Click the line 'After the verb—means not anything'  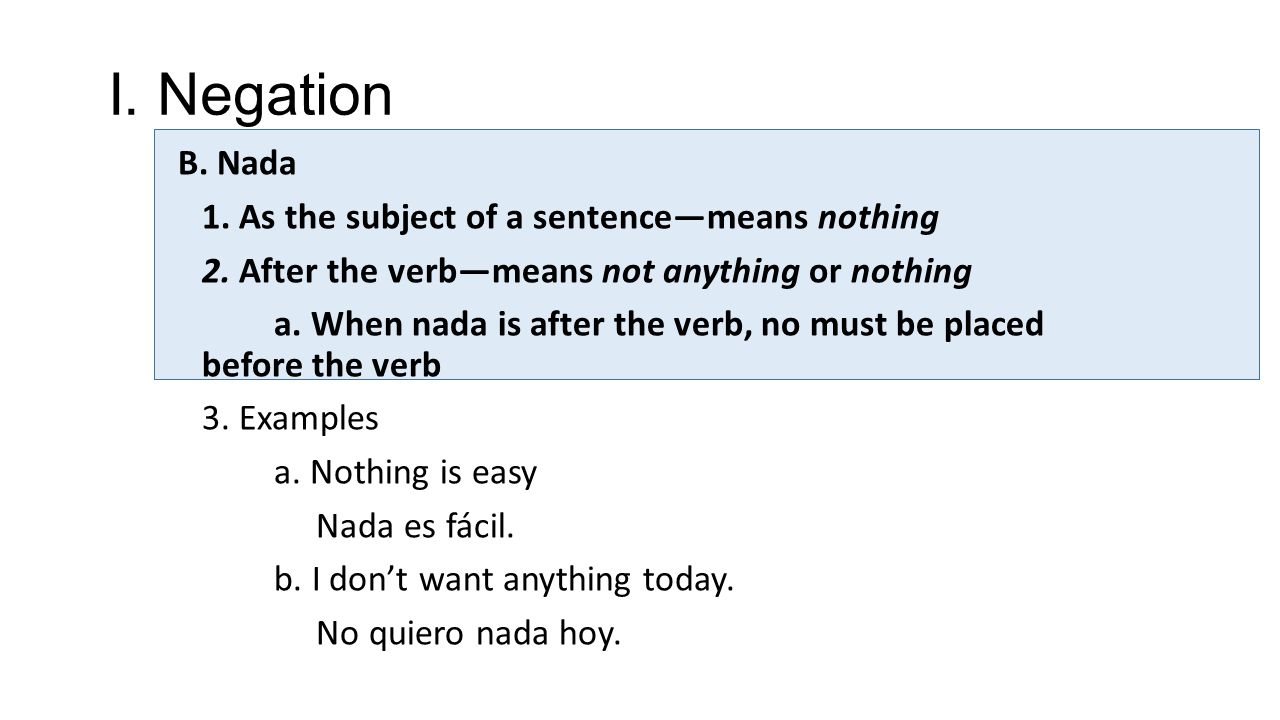point(587,272)
